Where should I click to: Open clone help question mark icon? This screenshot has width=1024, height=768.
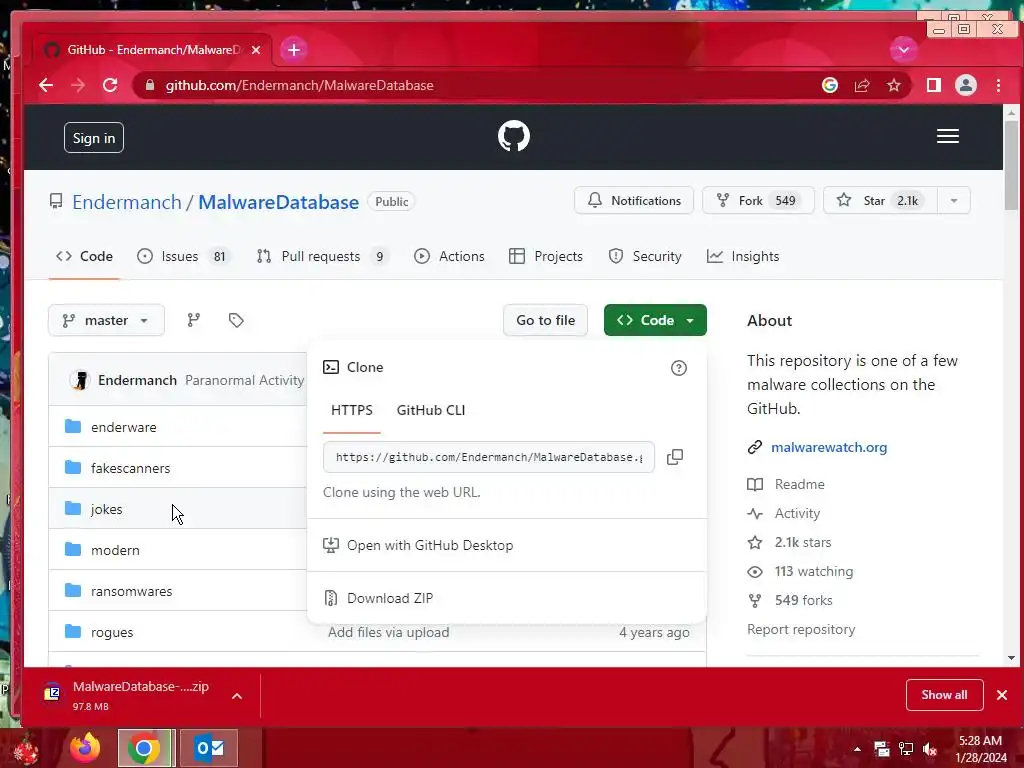679,368
